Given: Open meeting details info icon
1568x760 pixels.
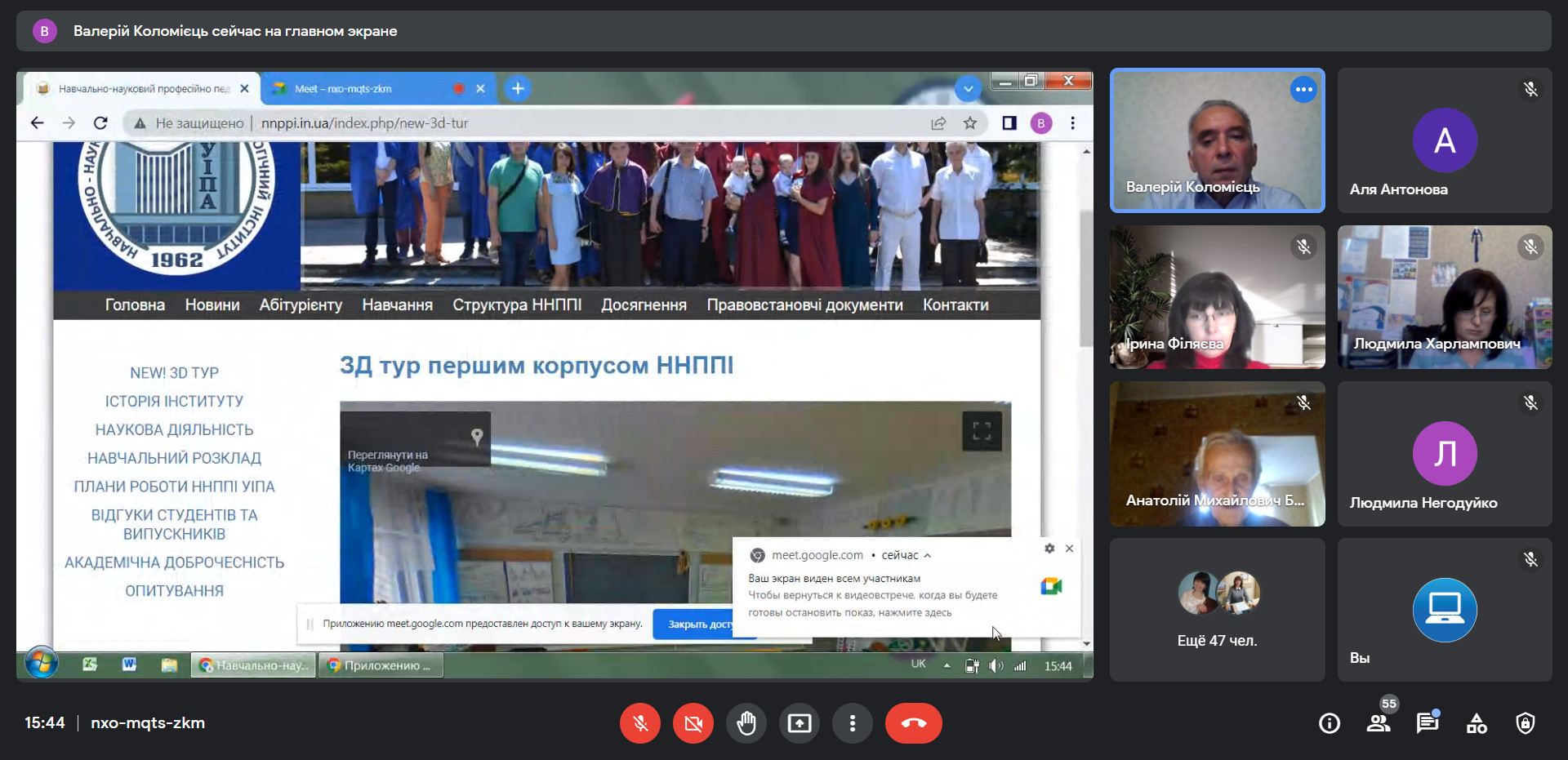Looking at the screenshot, I should pos(1330,723).
